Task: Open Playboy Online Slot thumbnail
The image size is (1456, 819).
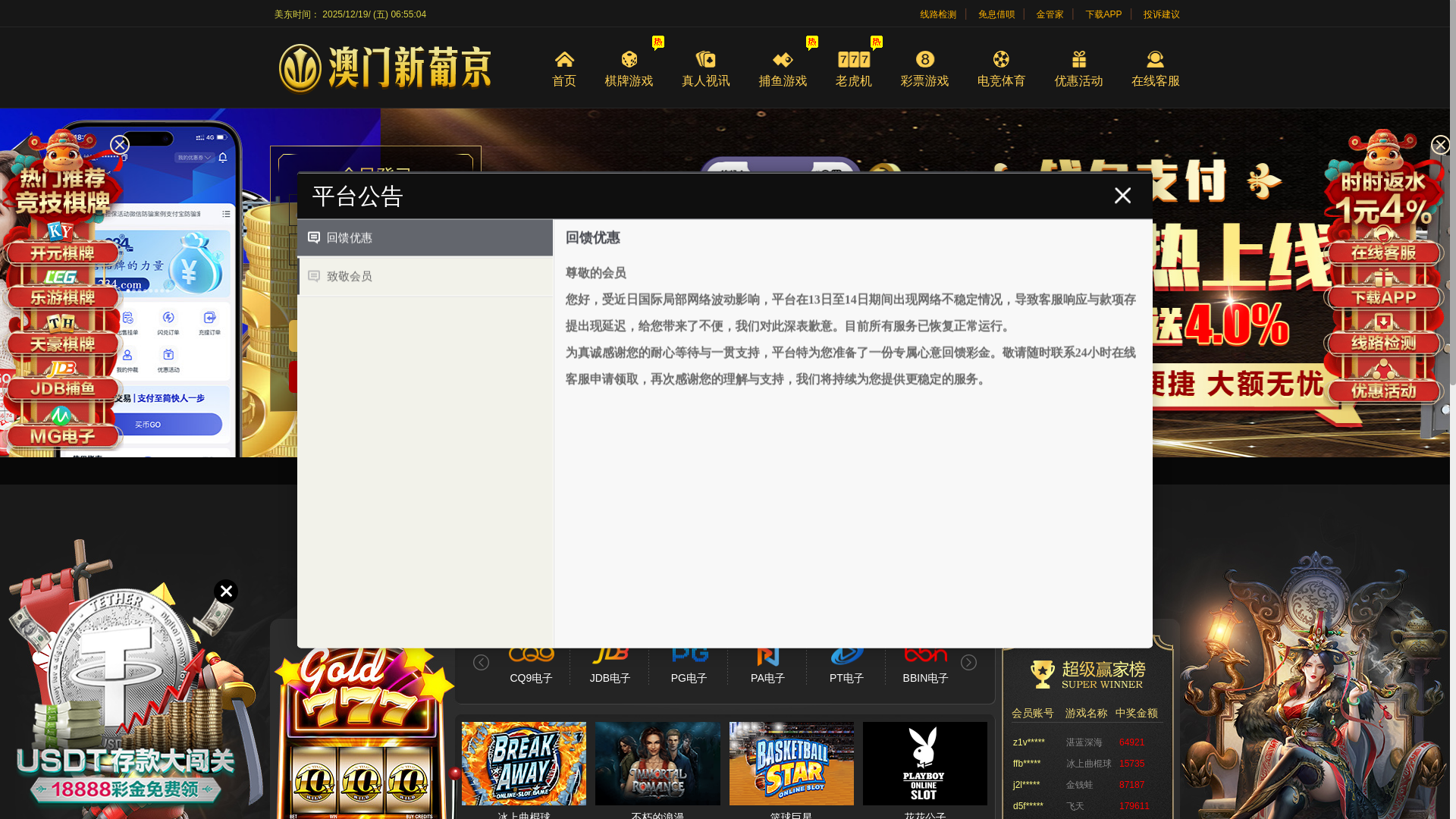Action: pos(925,764)
